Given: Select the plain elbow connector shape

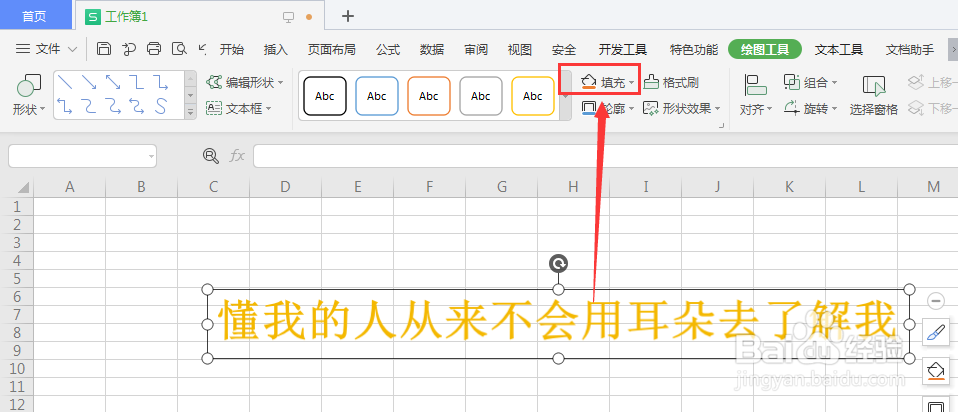Looking at the screenshot, I should point(137,81).
